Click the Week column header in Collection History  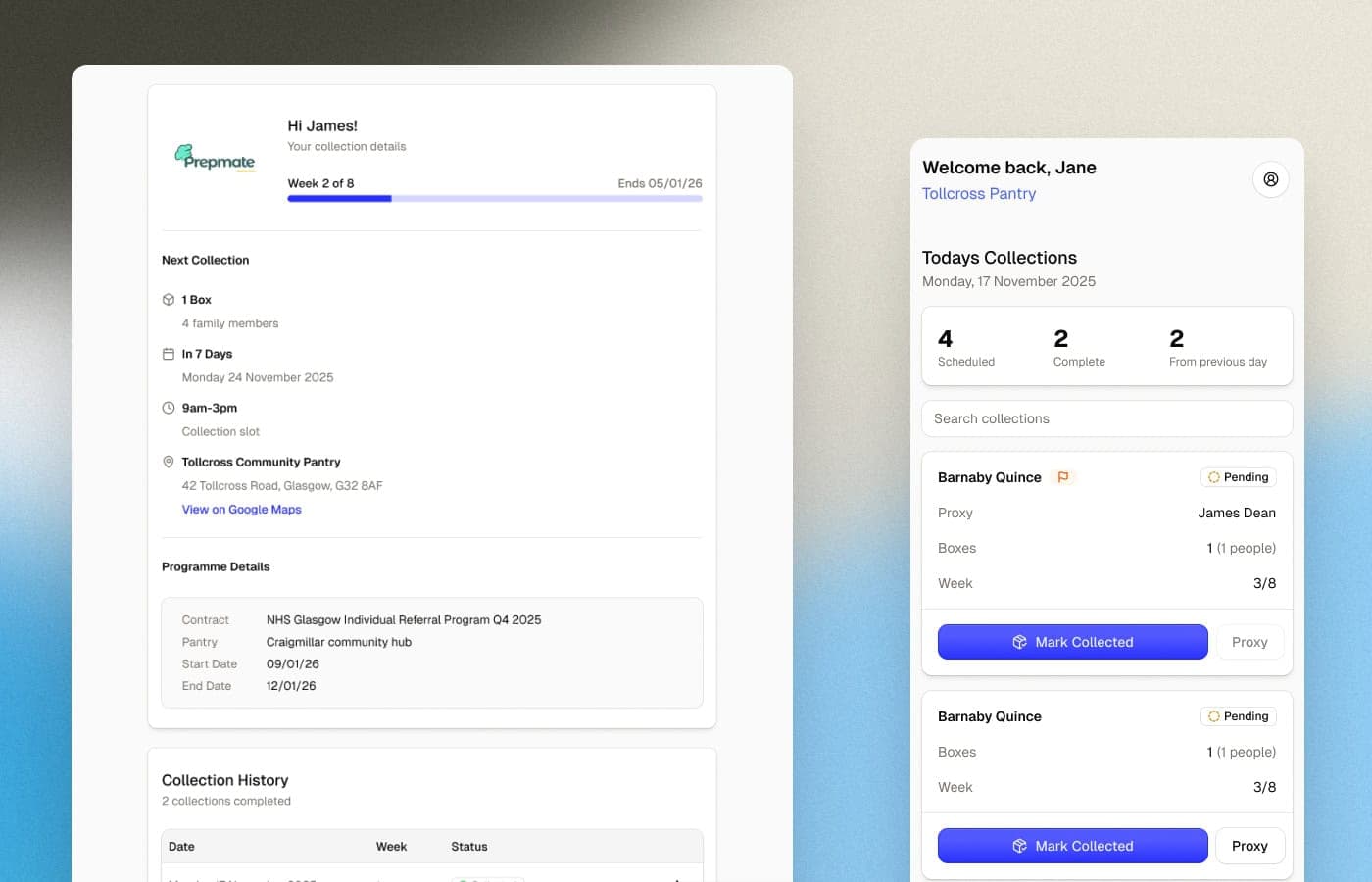391,847
